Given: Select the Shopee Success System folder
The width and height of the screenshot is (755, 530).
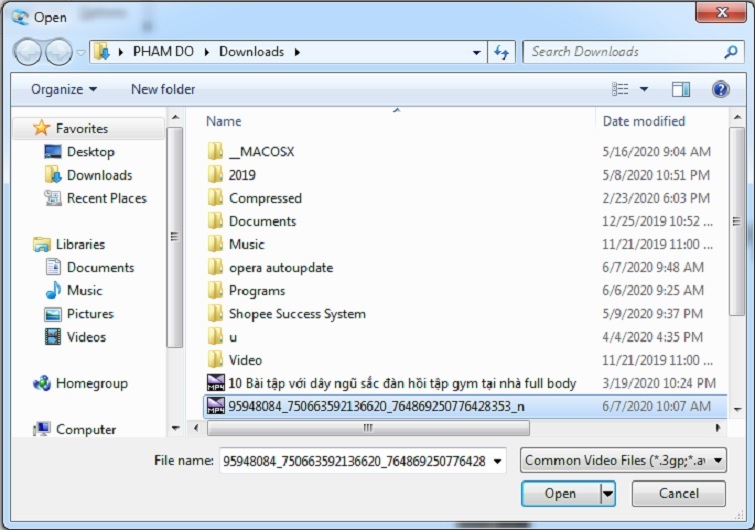Looking at the screenshot, I should [x=297, y=314].
